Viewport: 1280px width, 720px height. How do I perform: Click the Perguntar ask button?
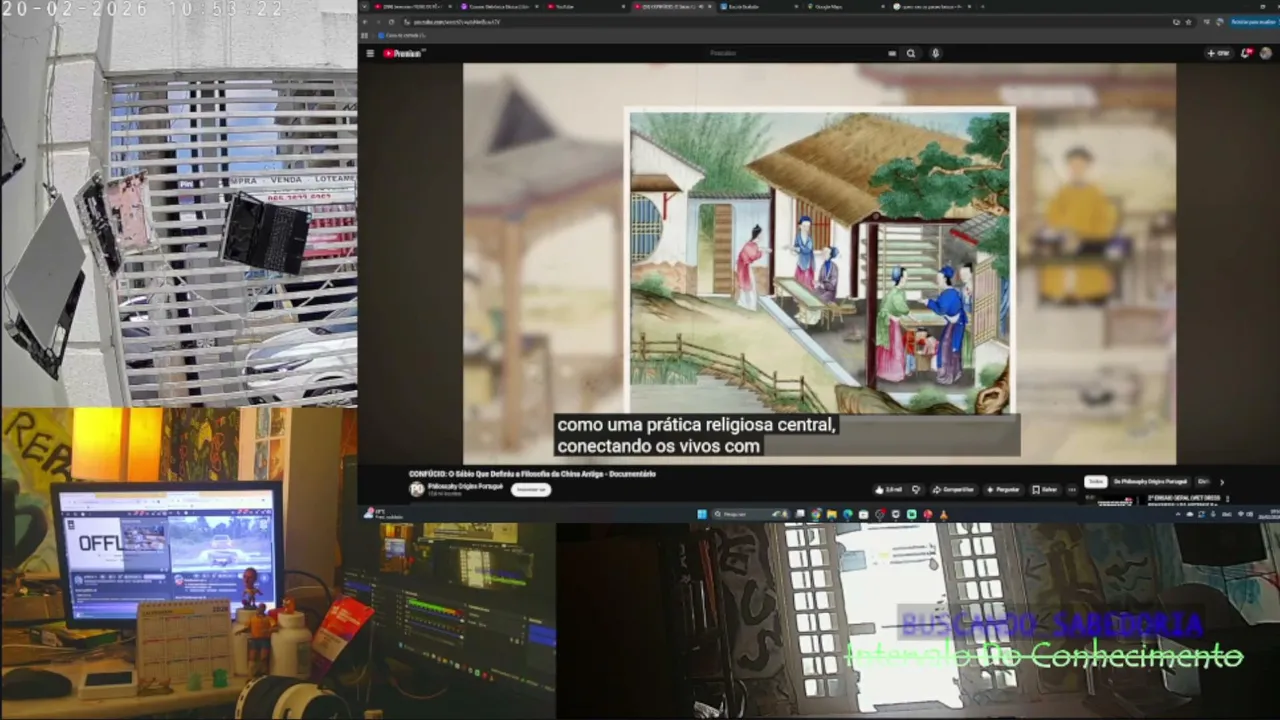click(1004, 490)
